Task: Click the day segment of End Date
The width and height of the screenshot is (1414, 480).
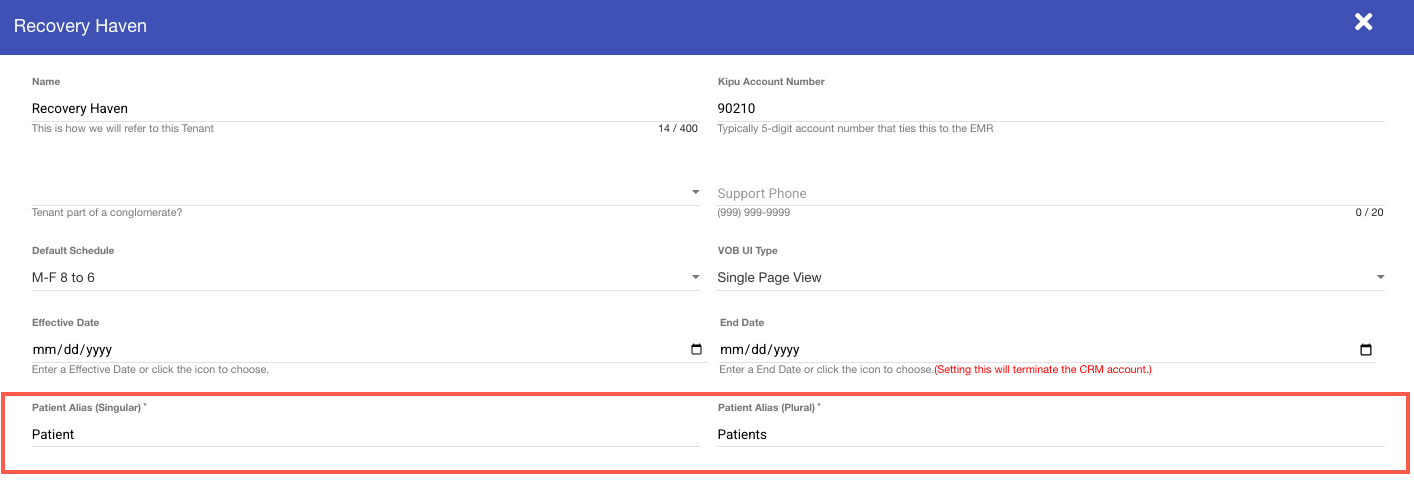Action: [753, 350]
